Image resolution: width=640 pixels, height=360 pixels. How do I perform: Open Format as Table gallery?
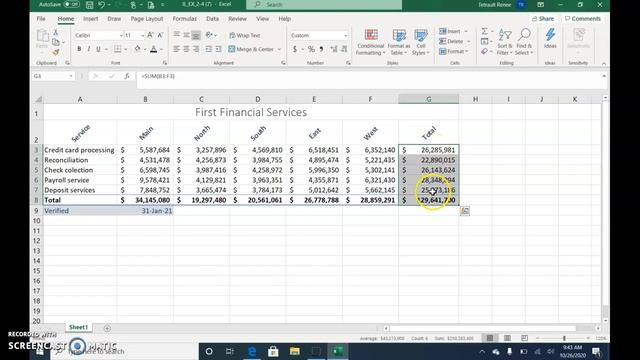click(x=399, y=42)
